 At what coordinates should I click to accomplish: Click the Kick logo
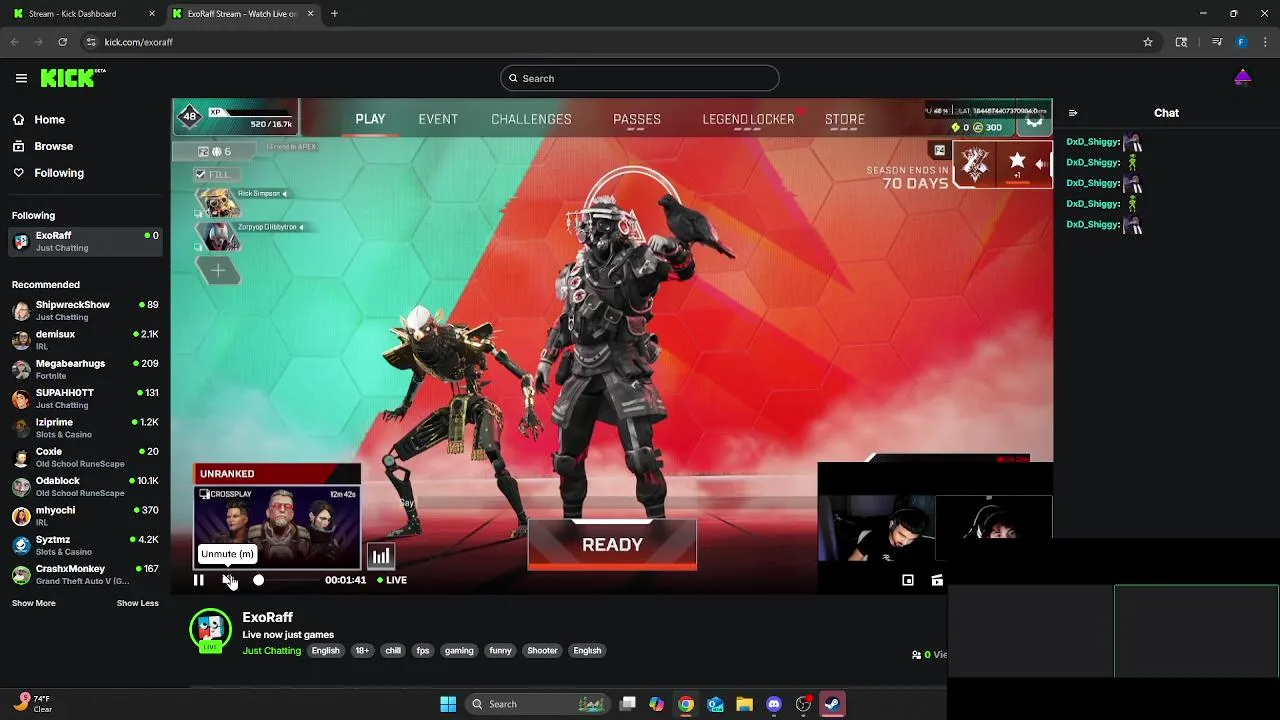tap(73, 78)
